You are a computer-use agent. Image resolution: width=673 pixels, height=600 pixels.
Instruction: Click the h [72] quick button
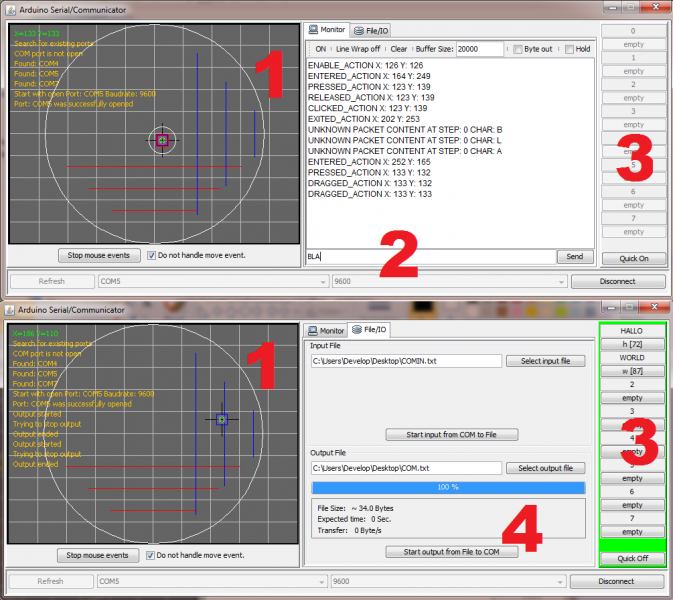632,344
